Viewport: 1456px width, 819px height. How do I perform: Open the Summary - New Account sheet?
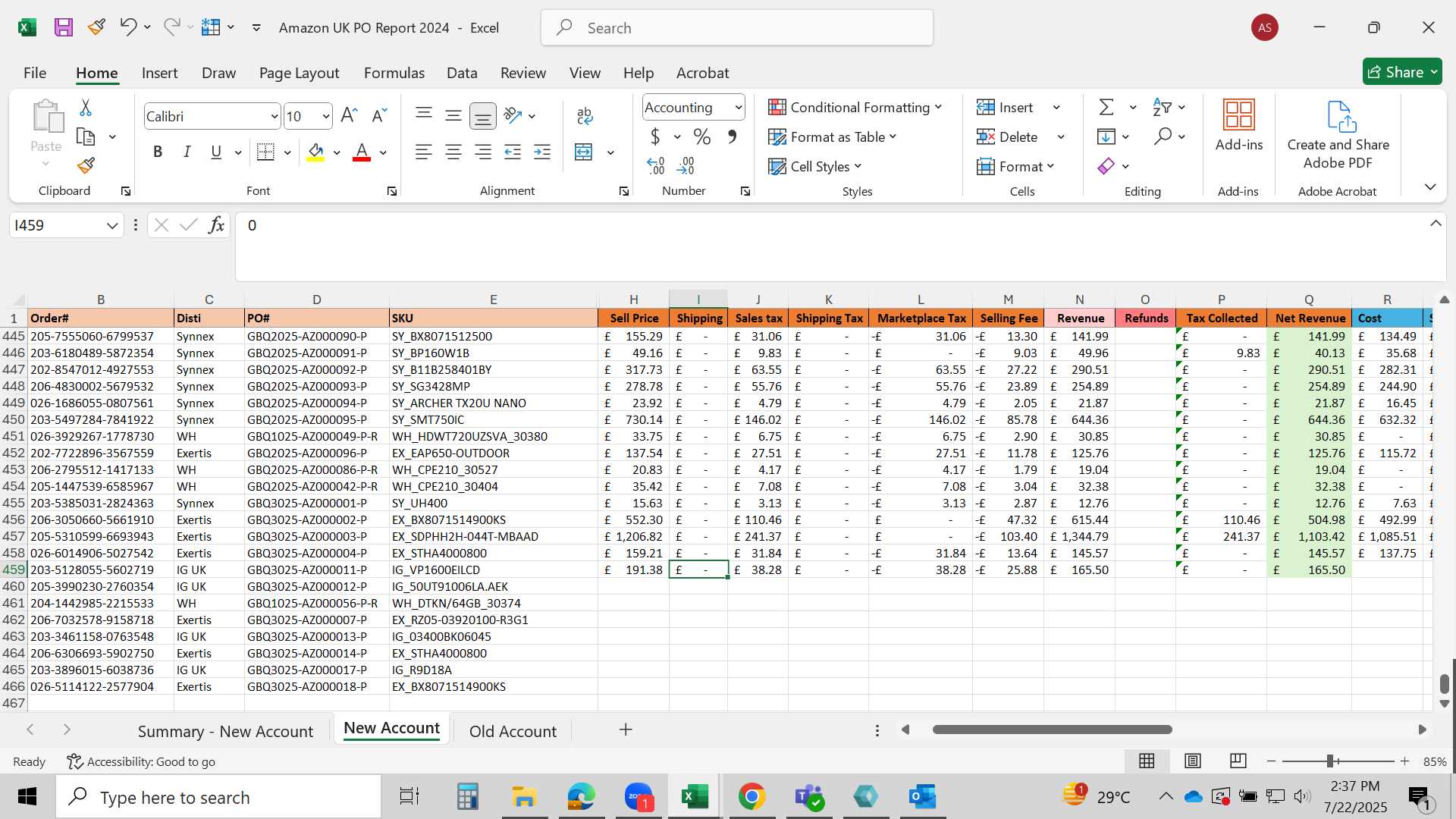pyautogui.click(x=225, y=731)
